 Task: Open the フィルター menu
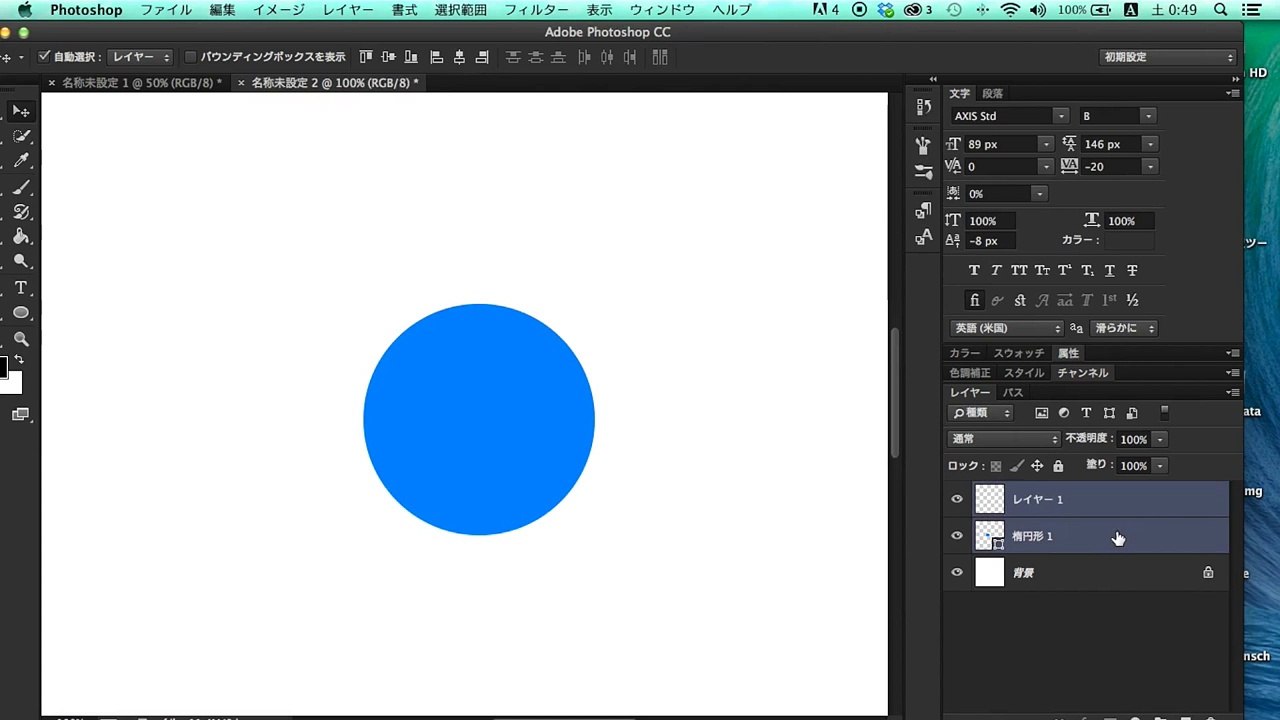[536, 10]
